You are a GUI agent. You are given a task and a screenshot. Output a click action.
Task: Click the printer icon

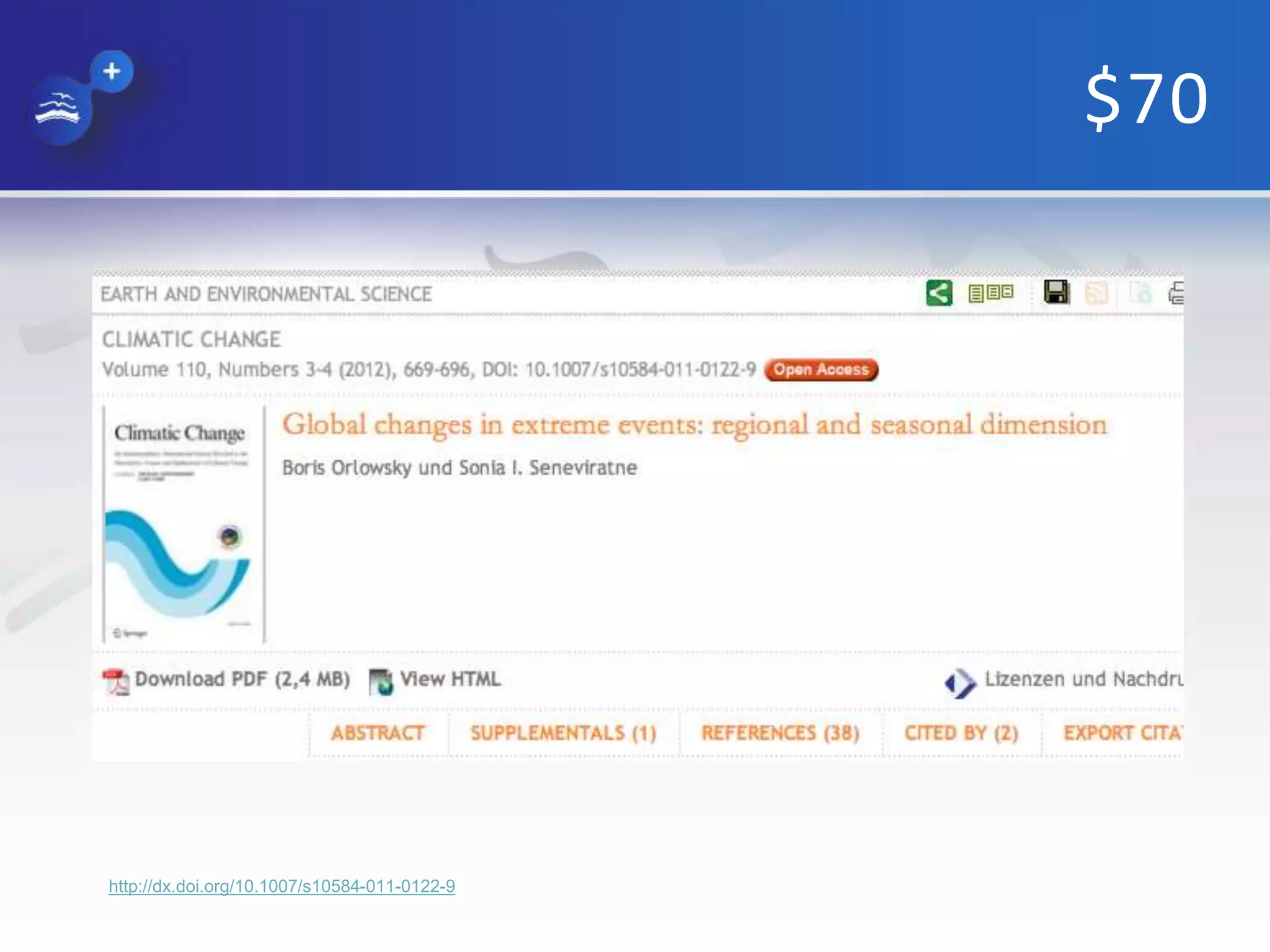(x=1176, y=293)
